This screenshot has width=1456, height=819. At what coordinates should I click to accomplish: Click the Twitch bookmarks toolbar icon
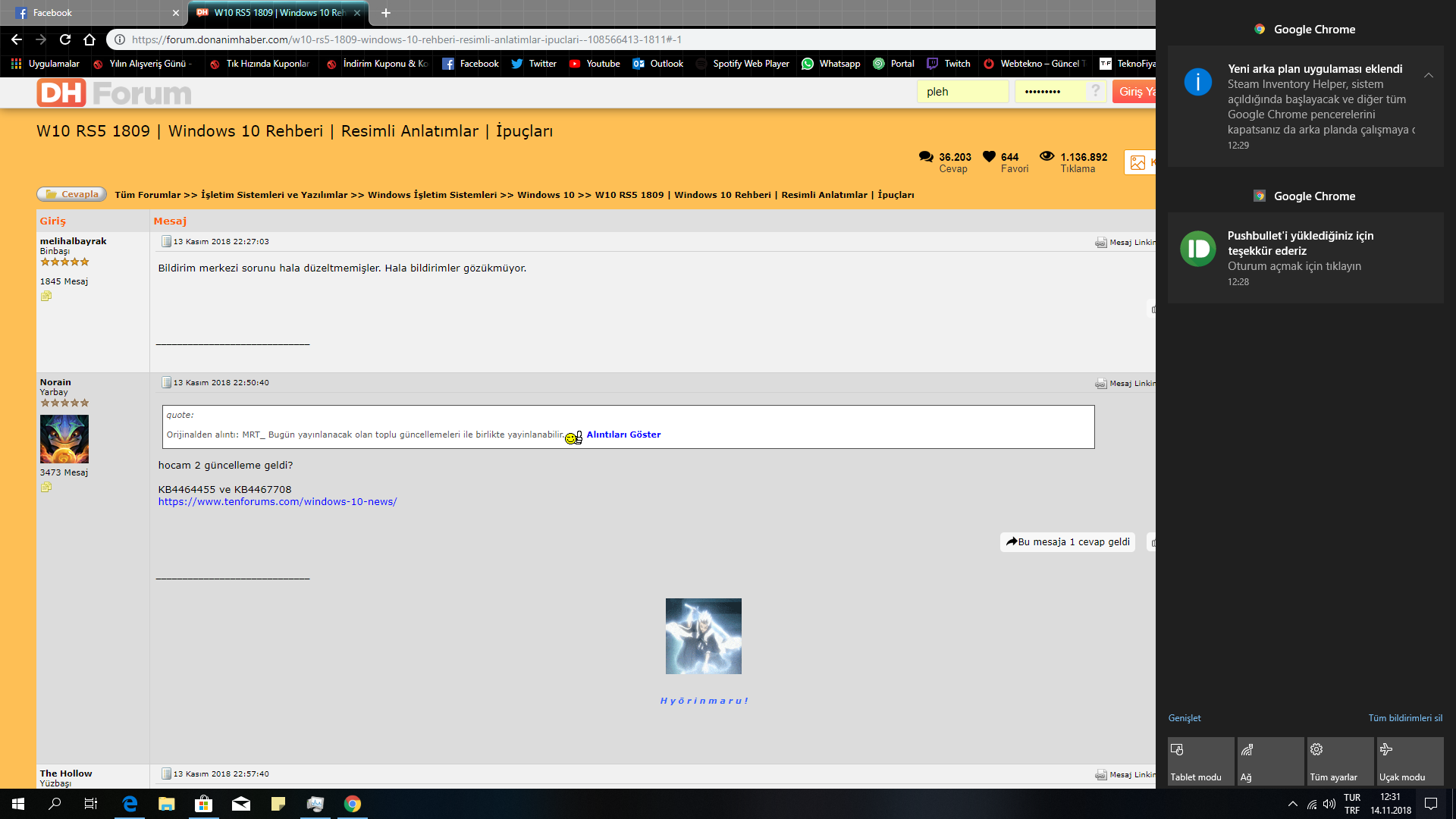[x=949, y=63]
